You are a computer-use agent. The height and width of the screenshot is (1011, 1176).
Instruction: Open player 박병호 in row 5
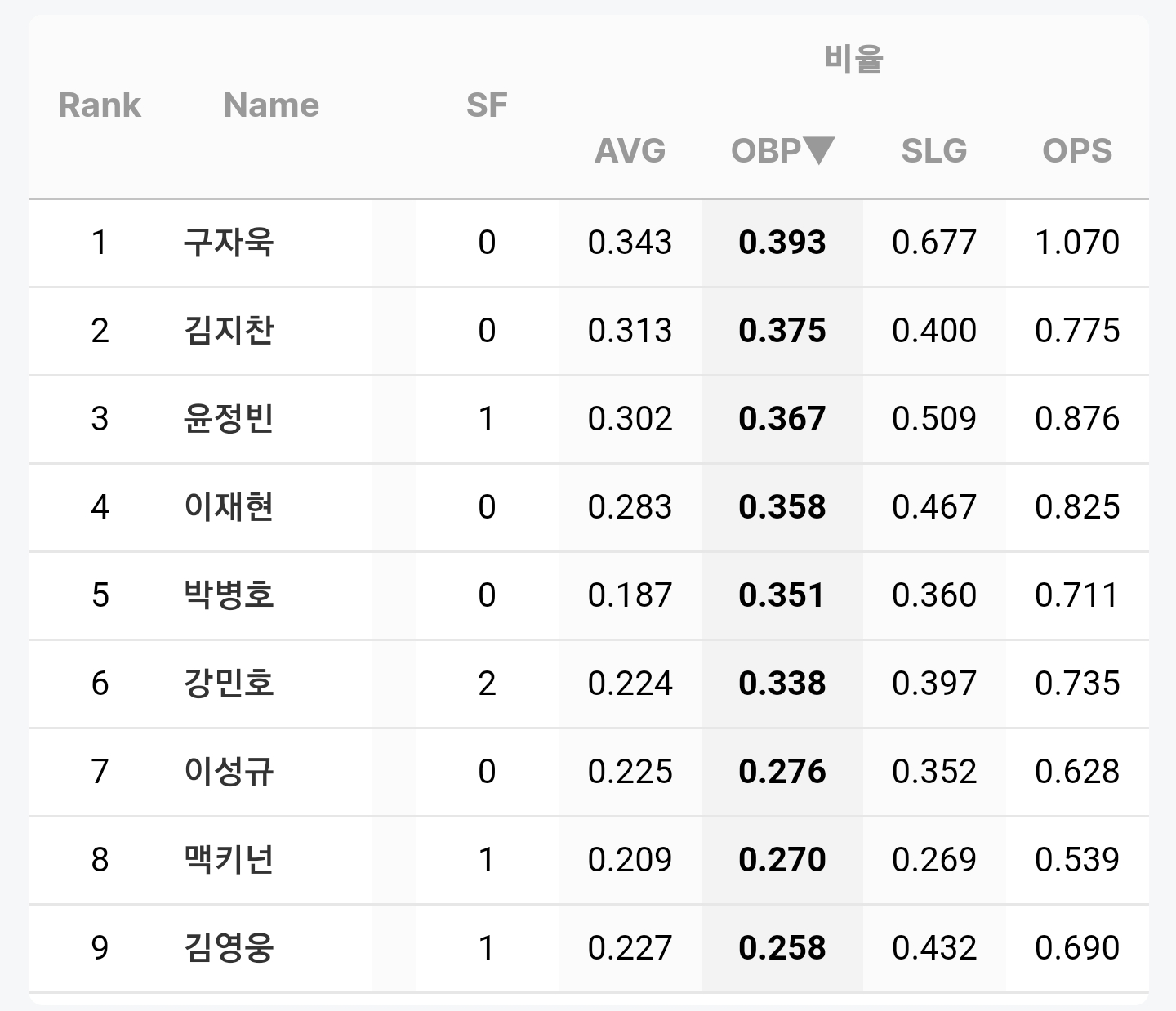point(229,595)
